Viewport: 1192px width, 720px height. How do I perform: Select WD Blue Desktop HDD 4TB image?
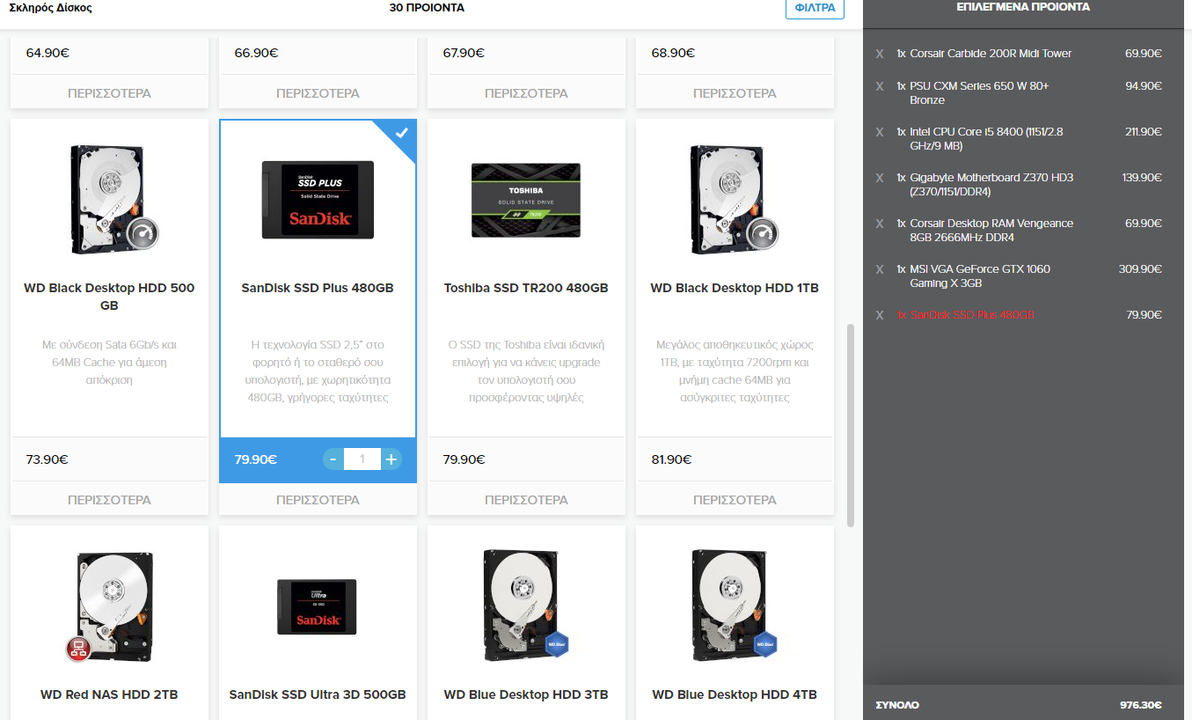(x=733, y=606)
